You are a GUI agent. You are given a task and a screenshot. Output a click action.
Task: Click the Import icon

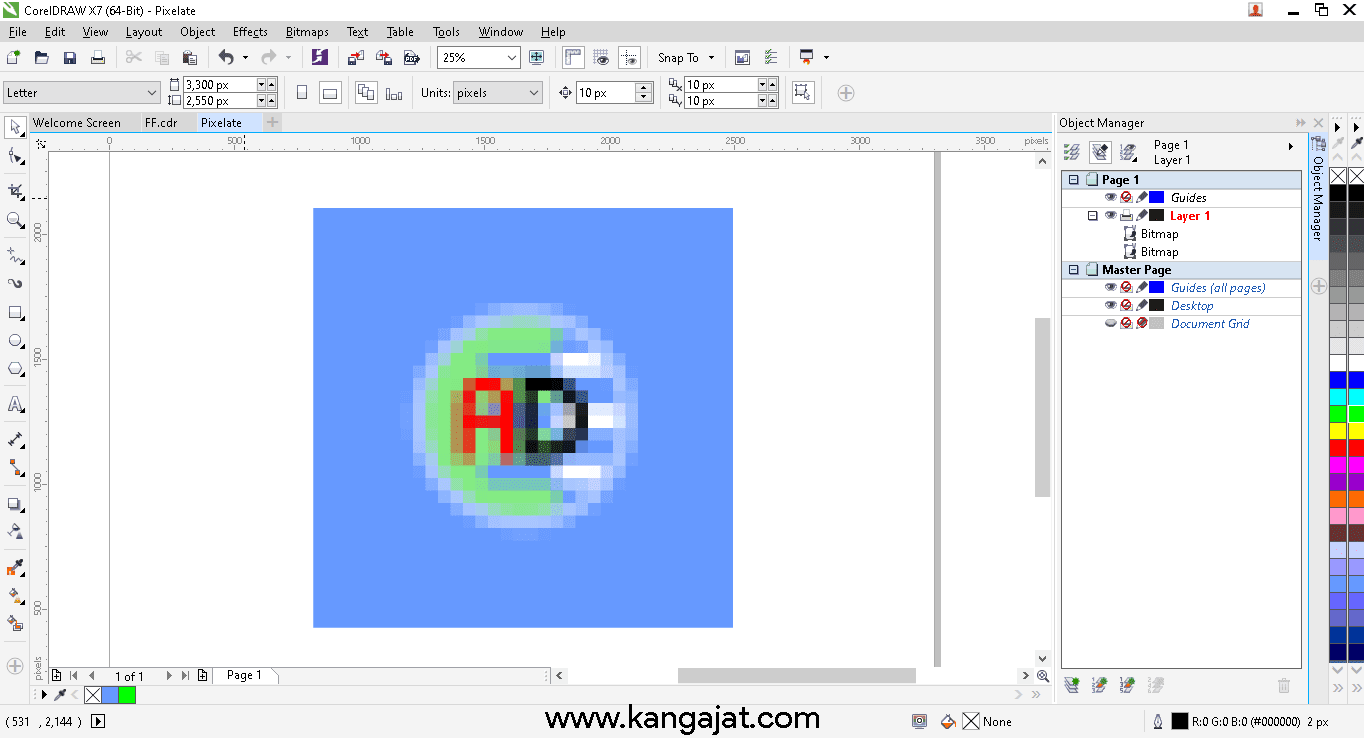pyautogui.click(x=356, y=58)
